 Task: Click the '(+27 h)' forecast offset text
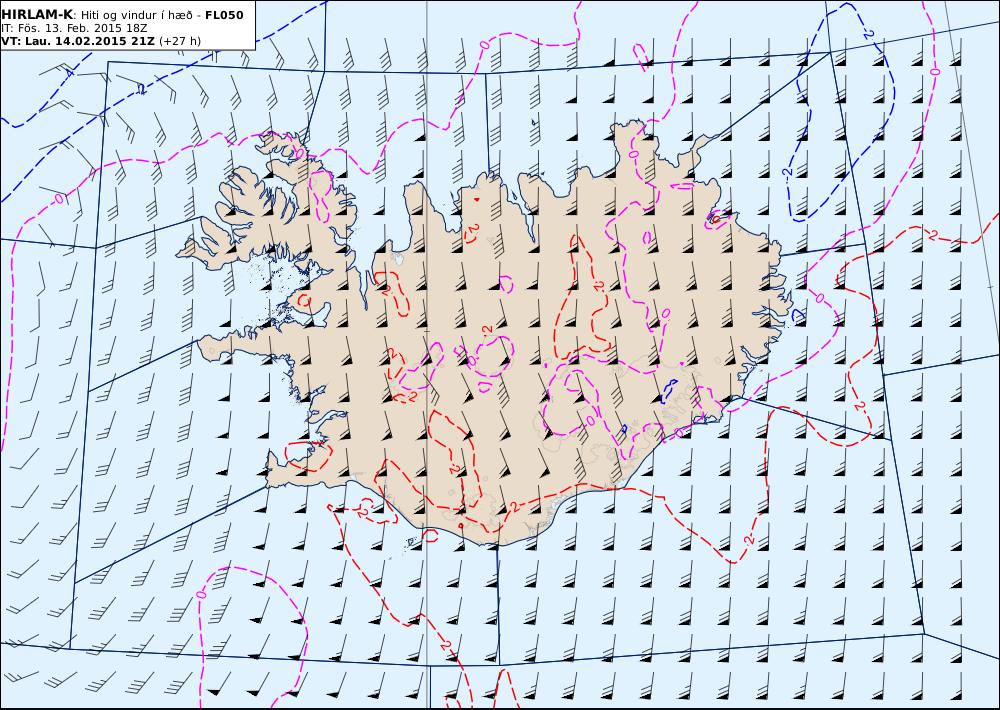coord(180,41)
